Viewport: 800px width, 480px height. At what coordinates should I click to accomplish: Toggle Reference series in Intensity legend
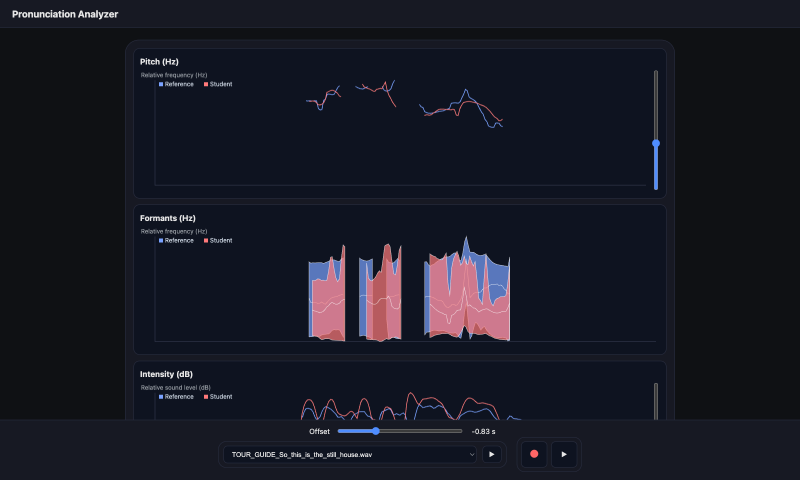click(x=176, y=396)
